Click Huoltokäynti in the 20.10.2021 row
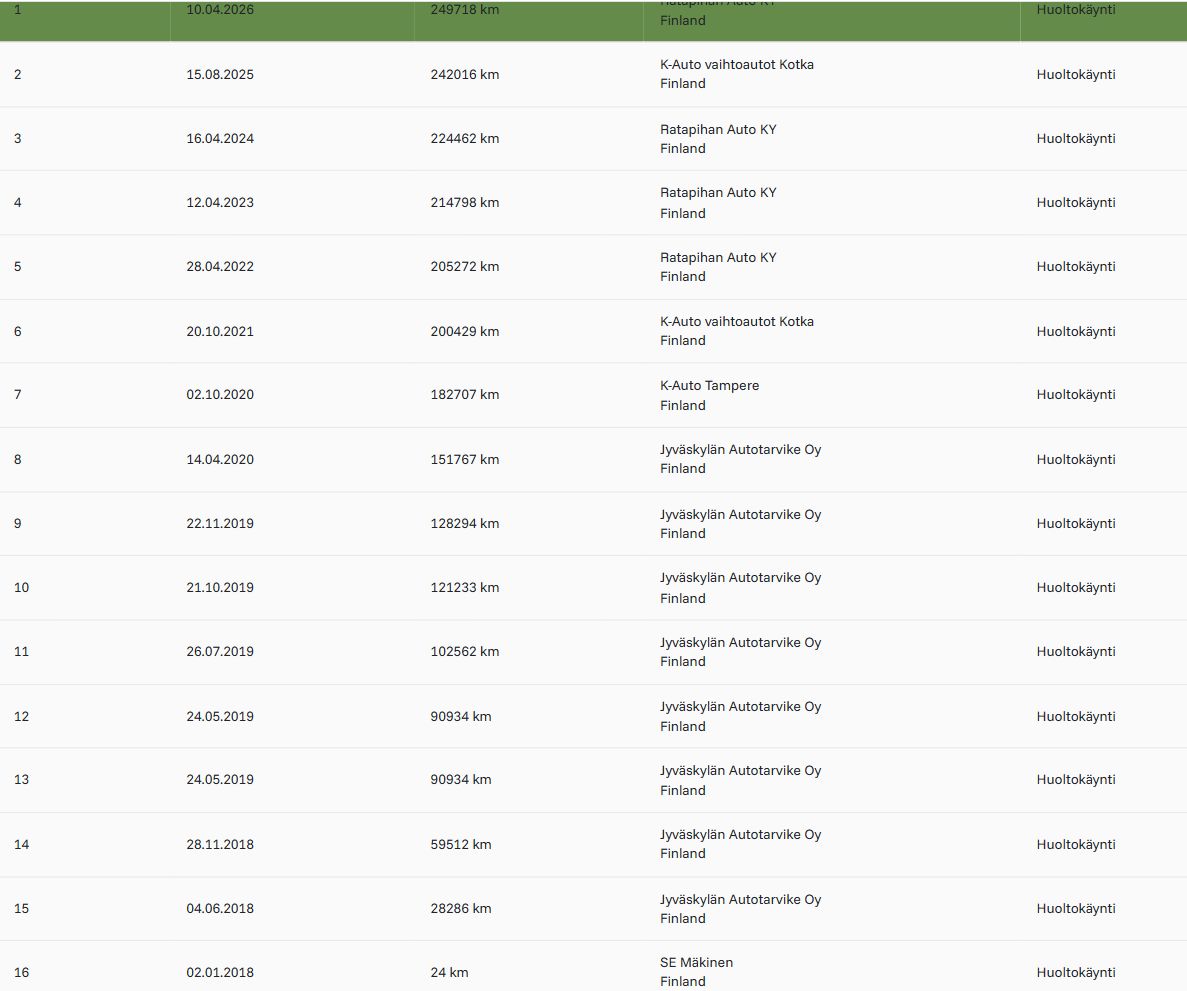This screenshot has width=1187, height=991. (1076, 331)
